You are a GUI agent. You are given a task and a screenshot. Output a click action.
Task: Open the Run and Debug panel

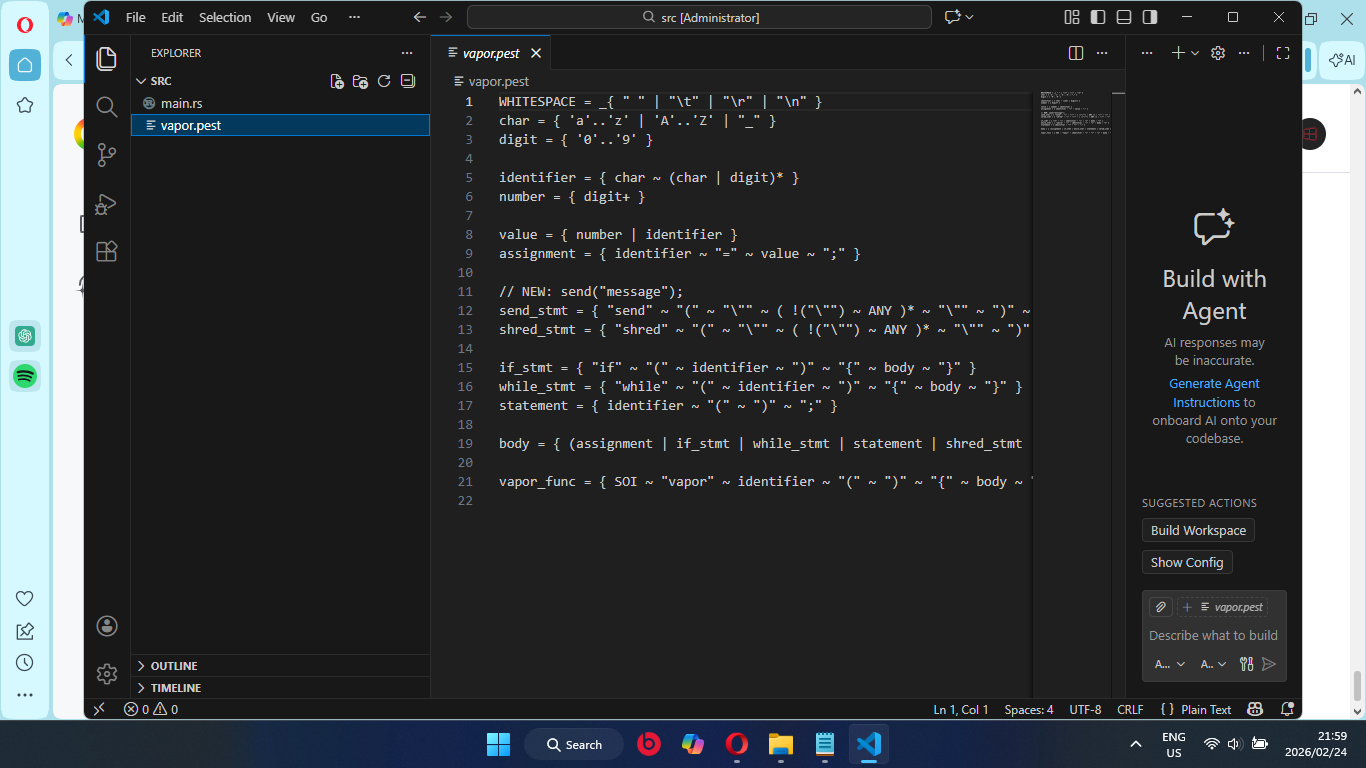[107, 204]
